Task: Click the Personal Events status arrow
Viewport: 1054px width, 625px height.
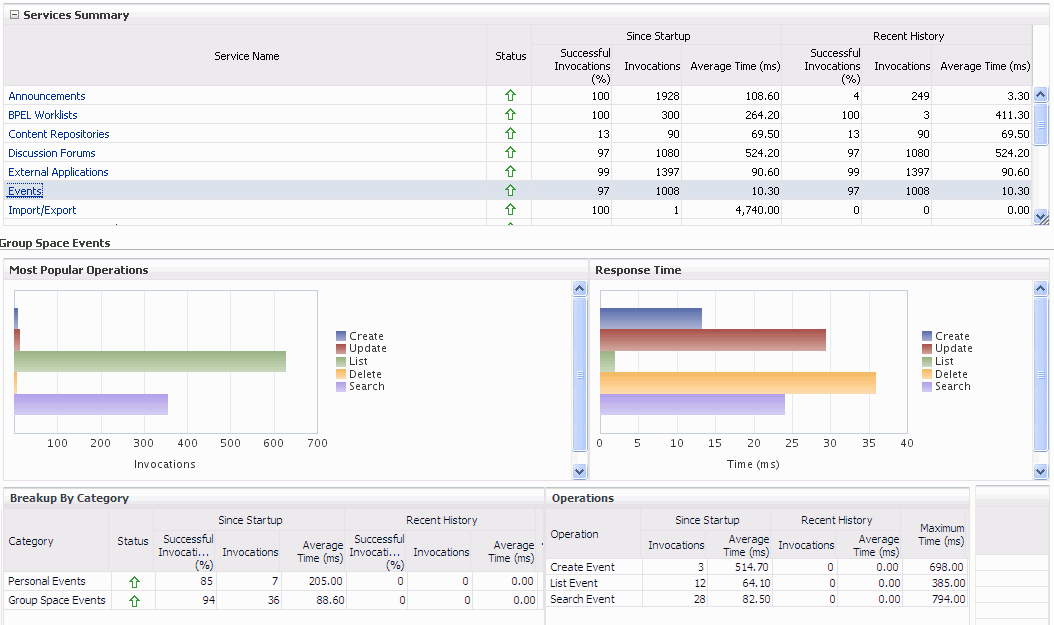Action: (134, 582)
